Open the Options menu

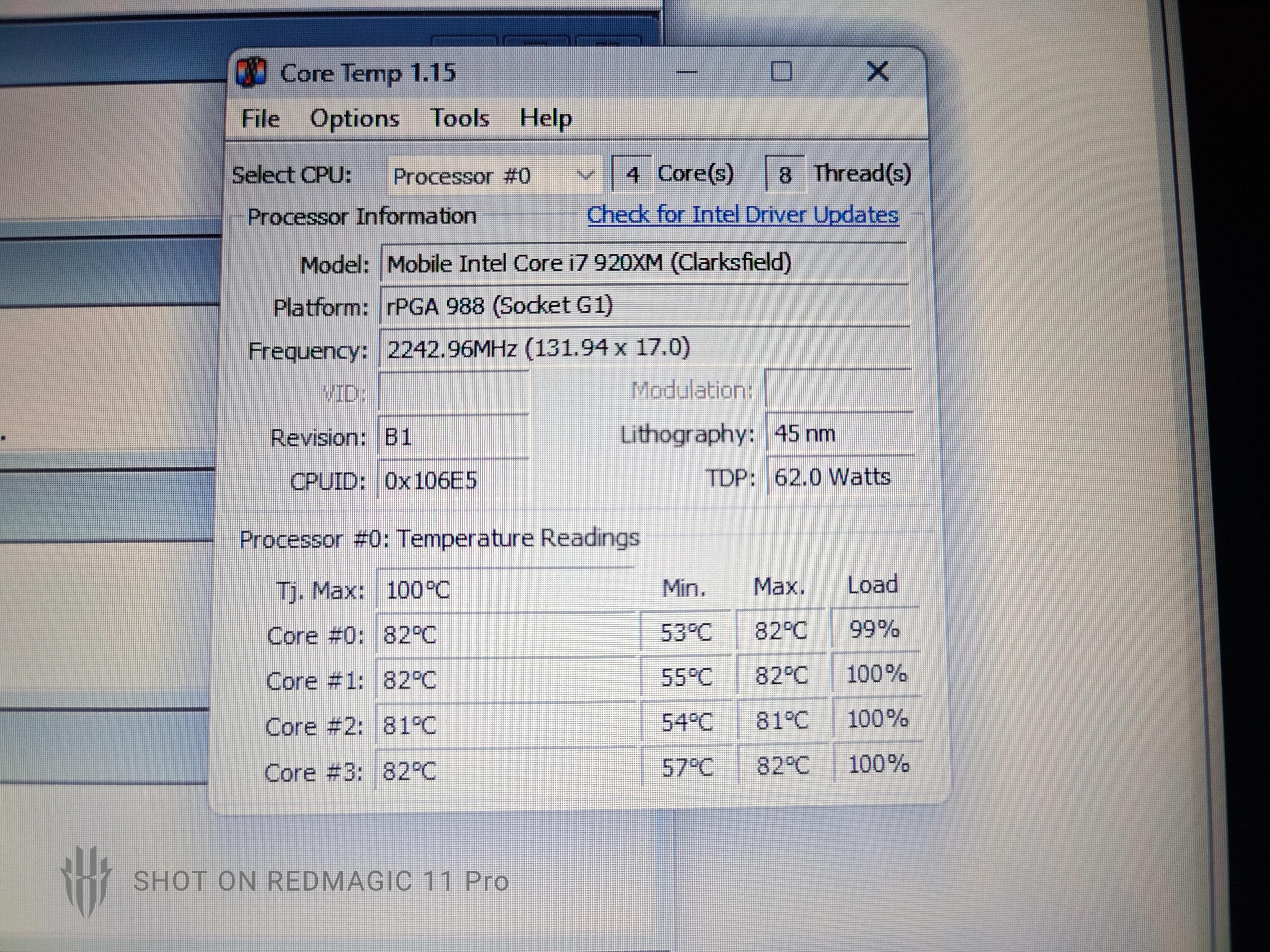[354, 119]
